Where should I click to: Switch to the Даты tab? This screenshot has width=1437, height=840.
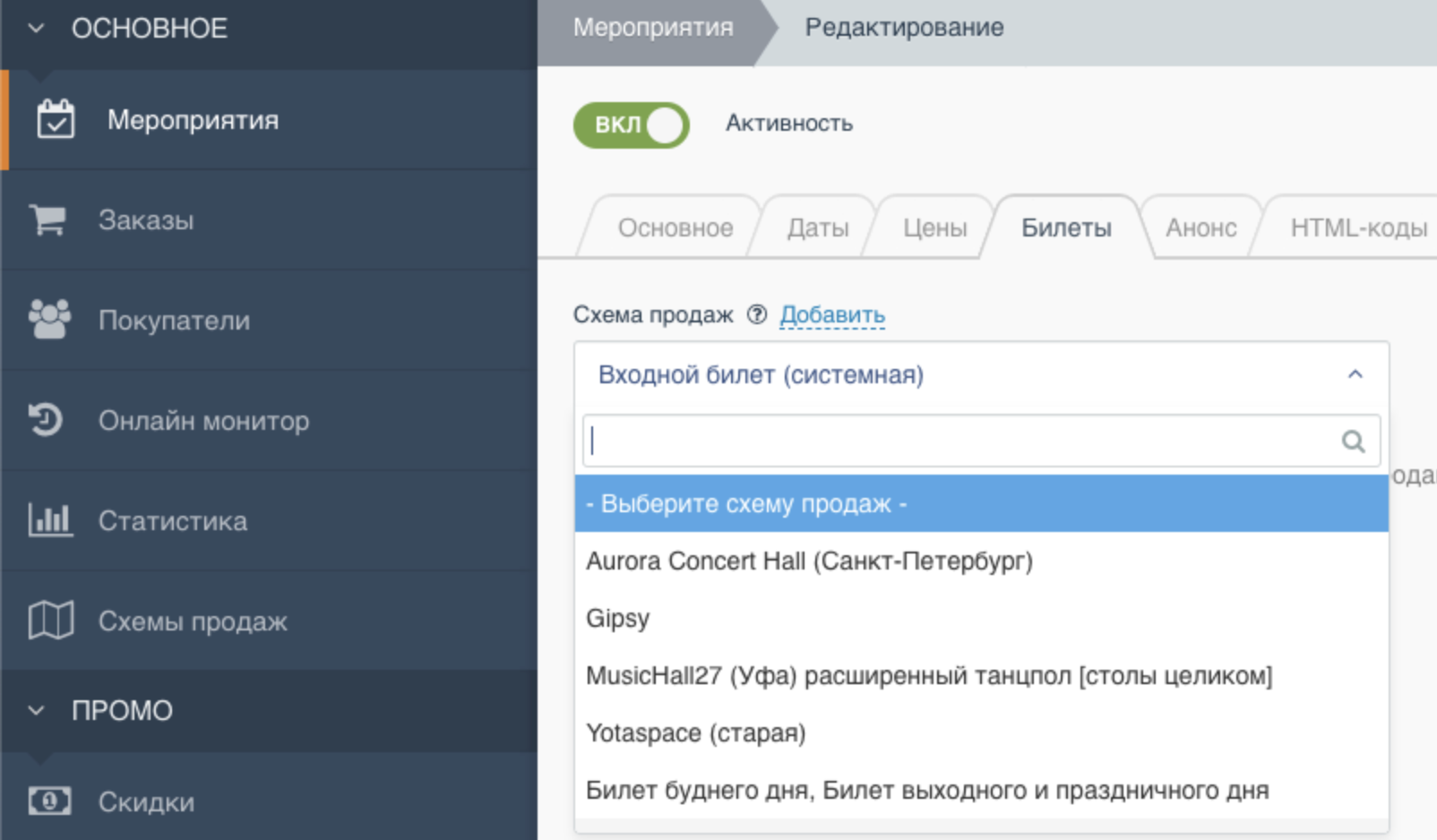(818, 227)
